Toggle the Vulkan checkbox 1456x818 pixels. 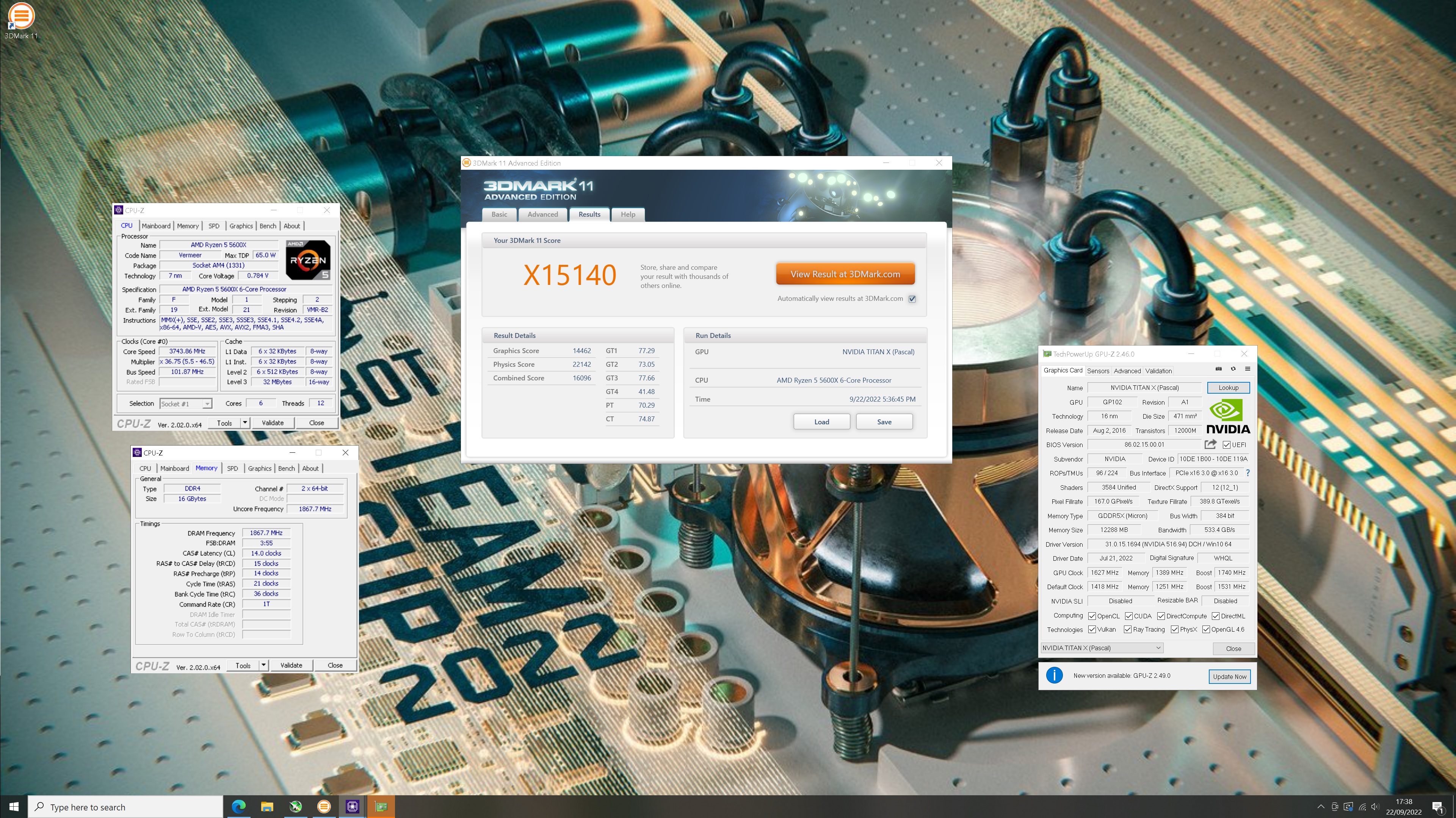pos(1092,629)
